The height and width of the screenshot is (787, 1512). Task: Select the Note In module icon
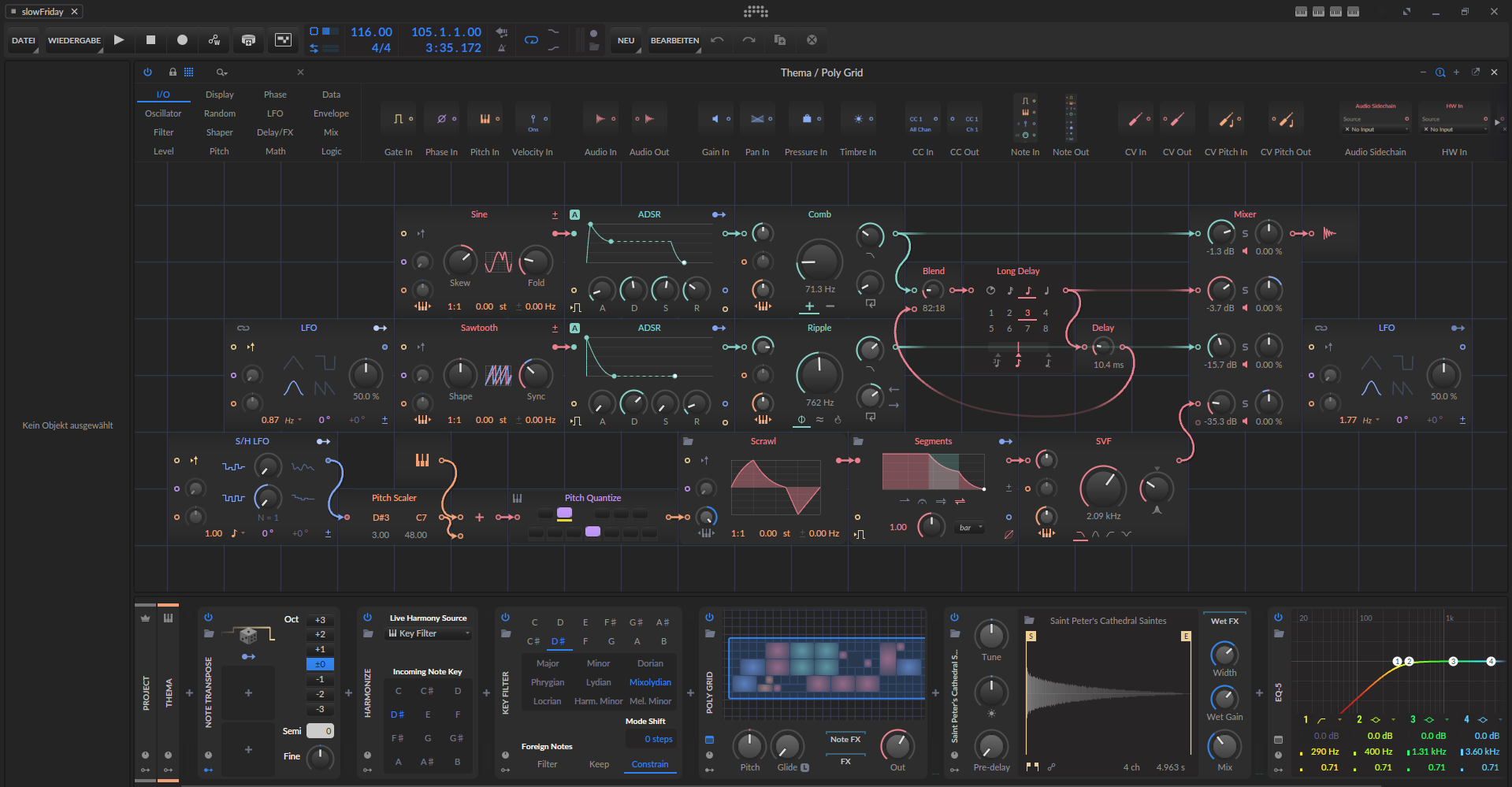(1025, 117)
